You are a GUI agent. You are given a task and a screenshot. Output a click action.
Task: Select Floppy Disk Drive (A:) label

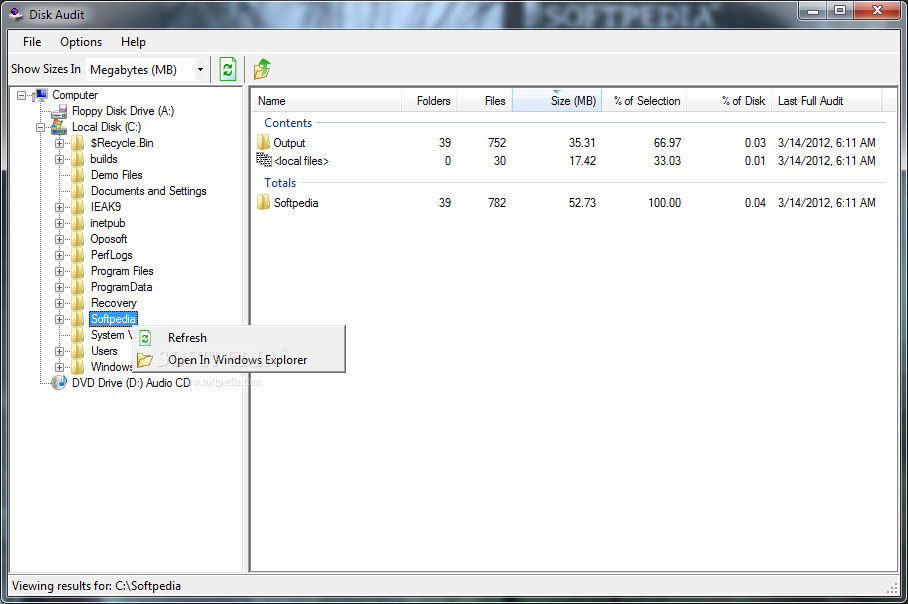click(x=123, y=111)
